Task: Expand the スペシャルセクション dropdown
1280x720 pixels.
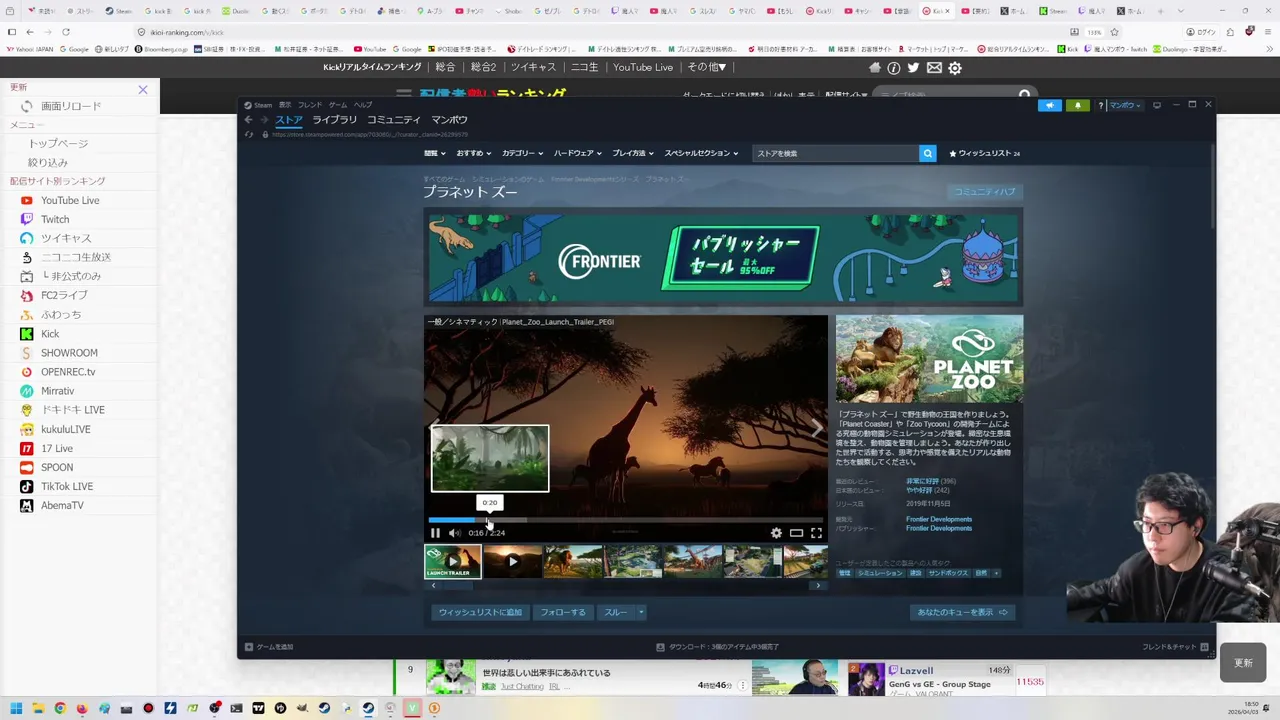Action: [x=701, y=153]
